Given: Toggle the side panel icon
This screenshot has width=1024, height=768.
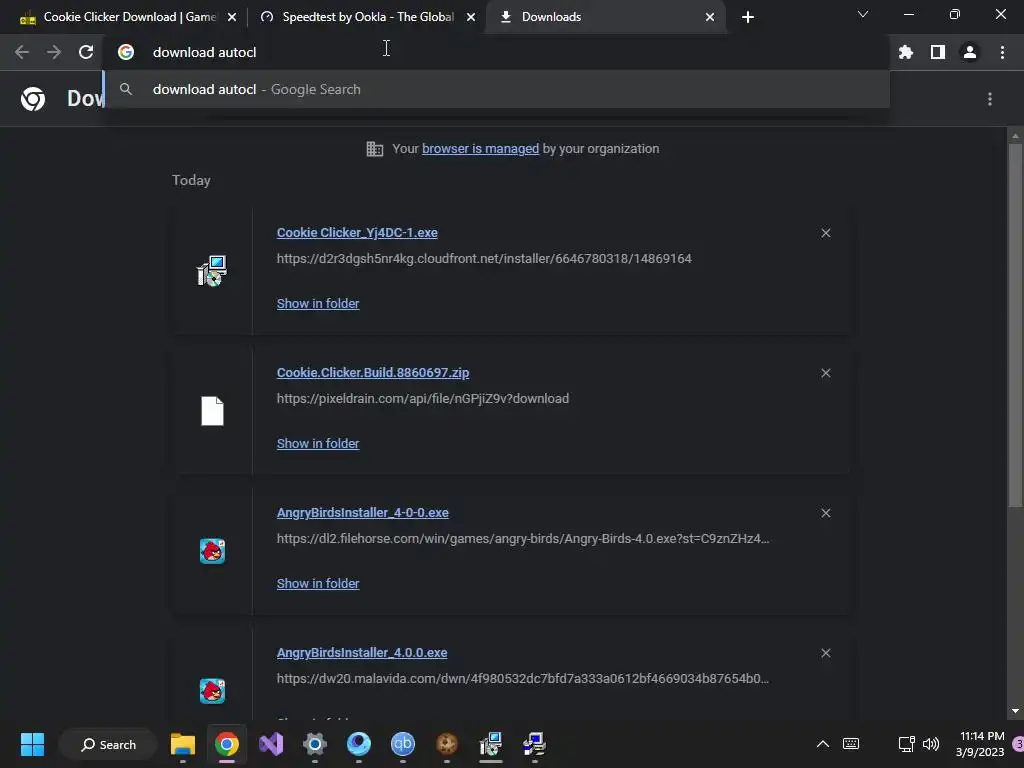Looking at the screenshot, I should (x=938, y=52).
